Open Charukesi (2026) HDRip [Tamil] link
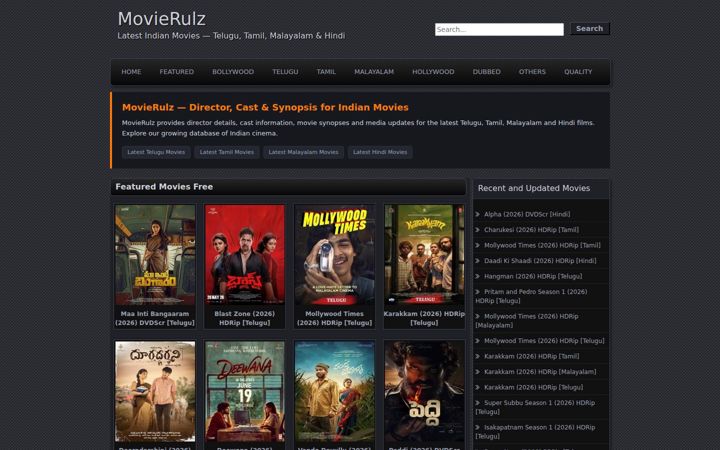Image resolution: width=720 pixels, height=450 pixels. point(531,230)
